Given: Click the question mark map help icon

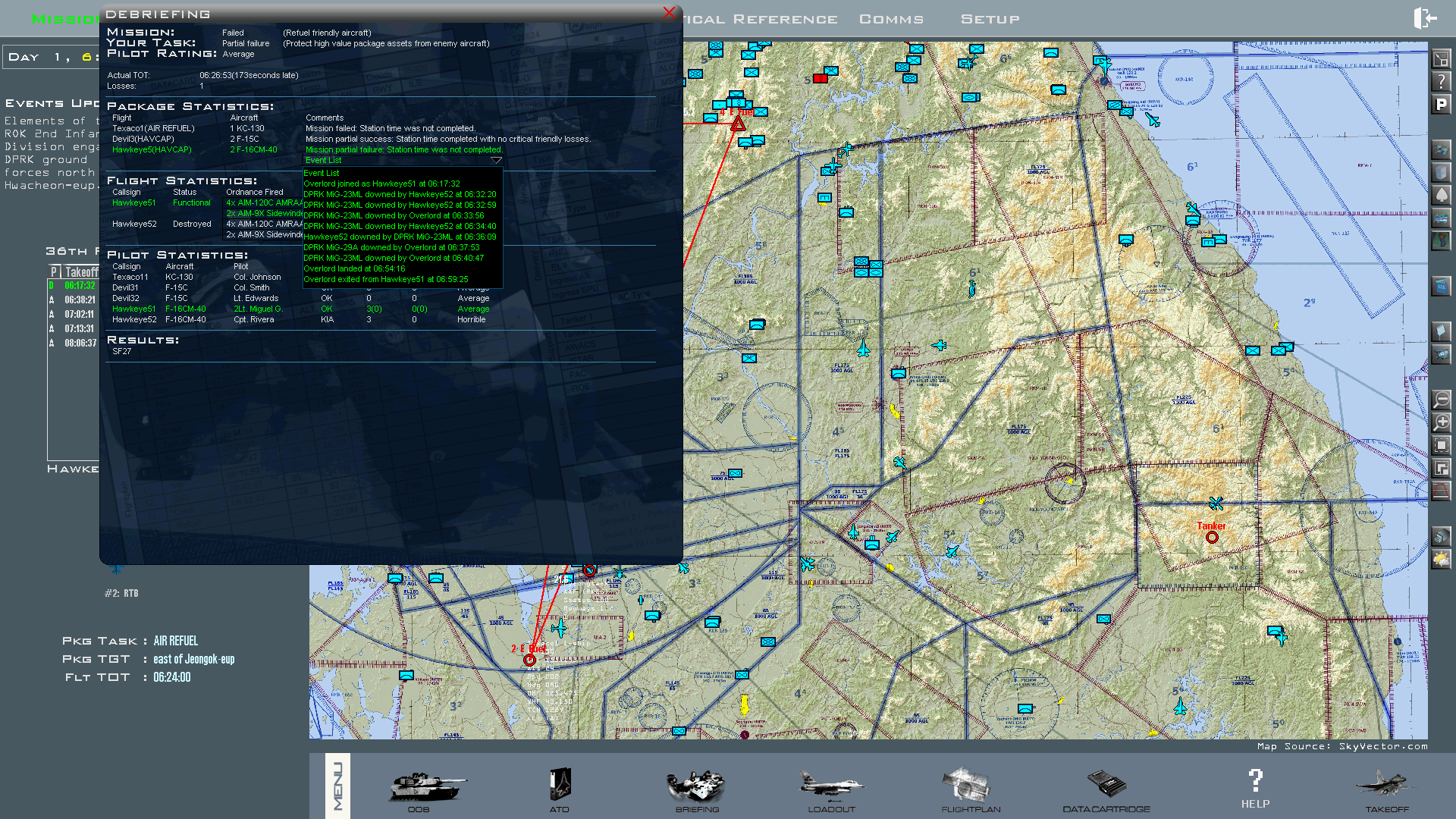Looking at the screenshot, I should tap(1441, 82).
